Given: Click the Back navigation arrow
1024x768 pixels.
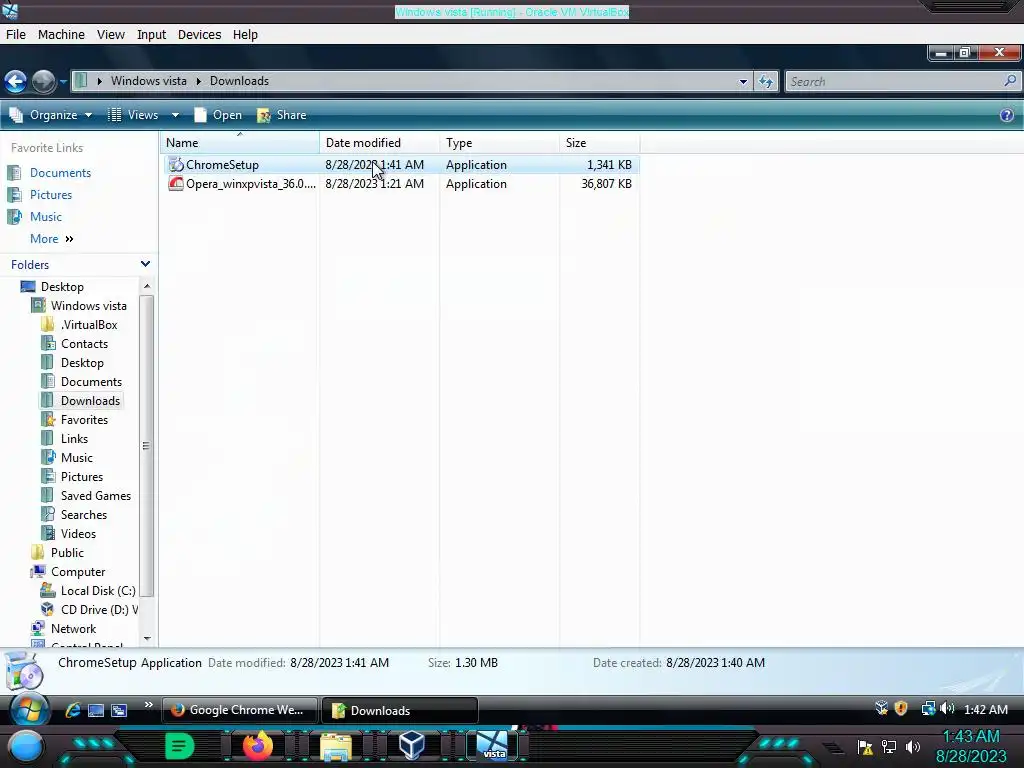Looking at the screenshot, I should point(16,81).
